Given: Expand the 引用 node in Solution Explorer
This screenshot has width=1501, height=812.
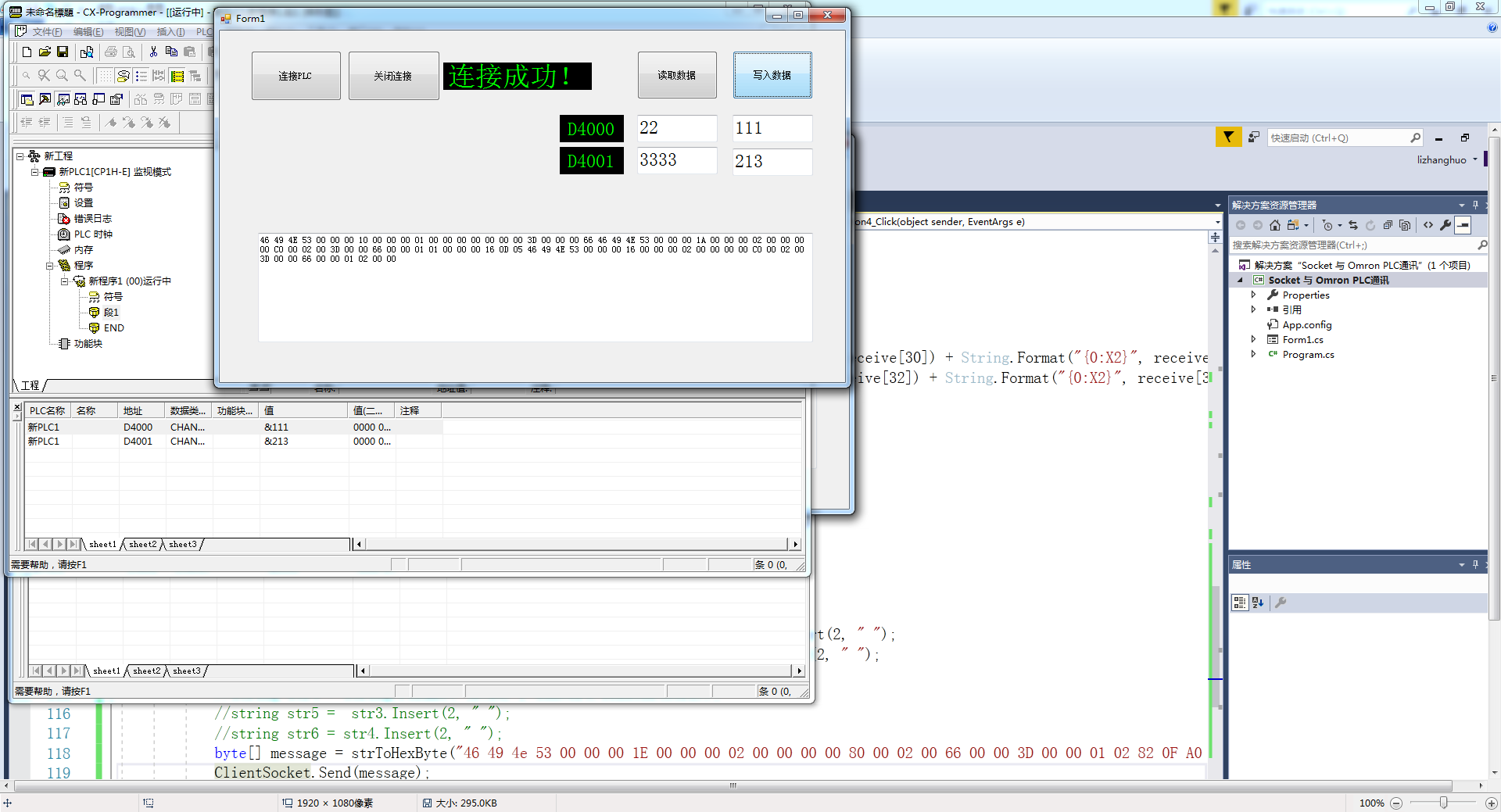Looking at the screenshot, I should [x=1253, y=309].
